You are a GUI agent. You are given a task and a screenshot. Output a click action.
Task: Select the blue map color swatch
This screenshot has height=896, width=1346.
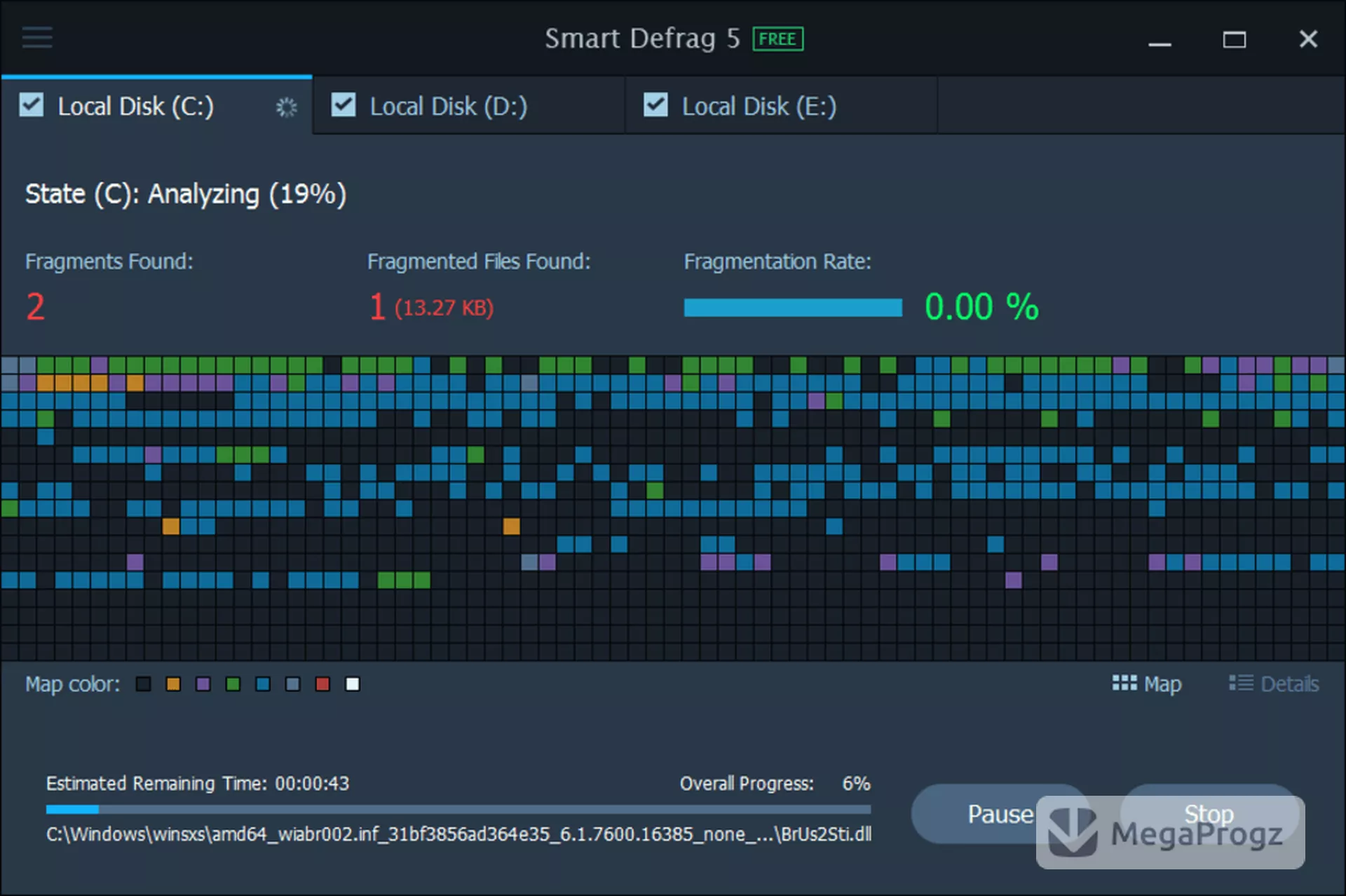(x=263, y=684)
